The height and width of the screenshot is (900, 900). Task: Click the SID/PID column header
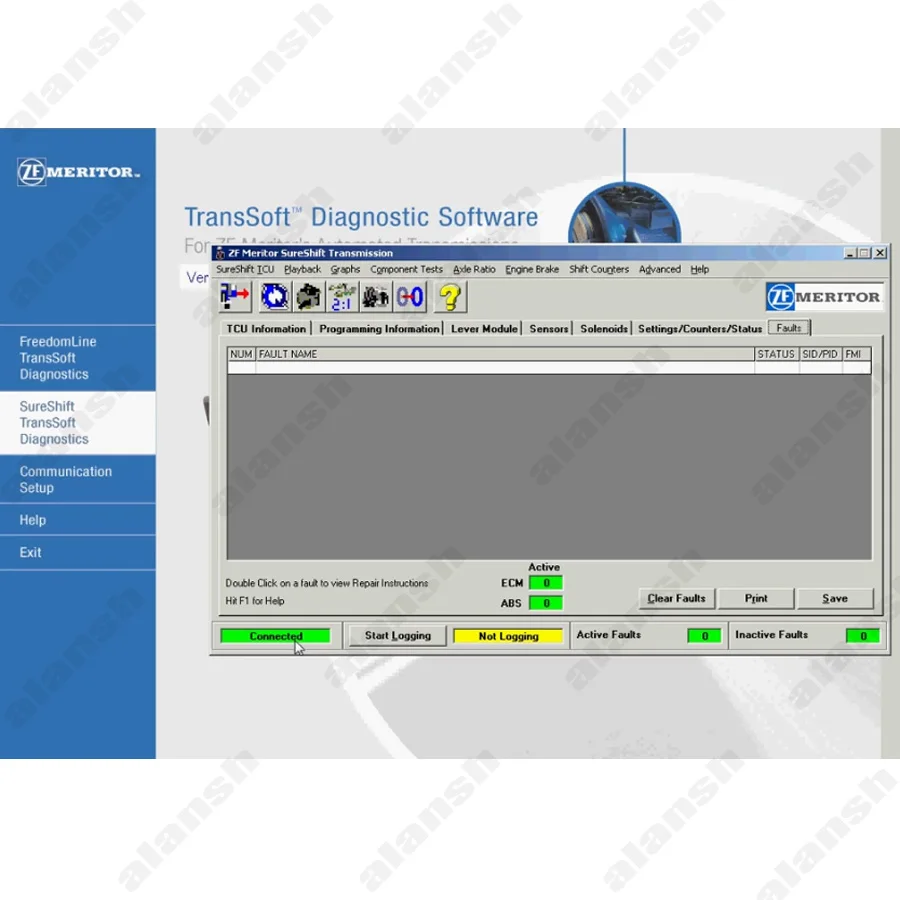pyautogui.click(x=820, y=354)
